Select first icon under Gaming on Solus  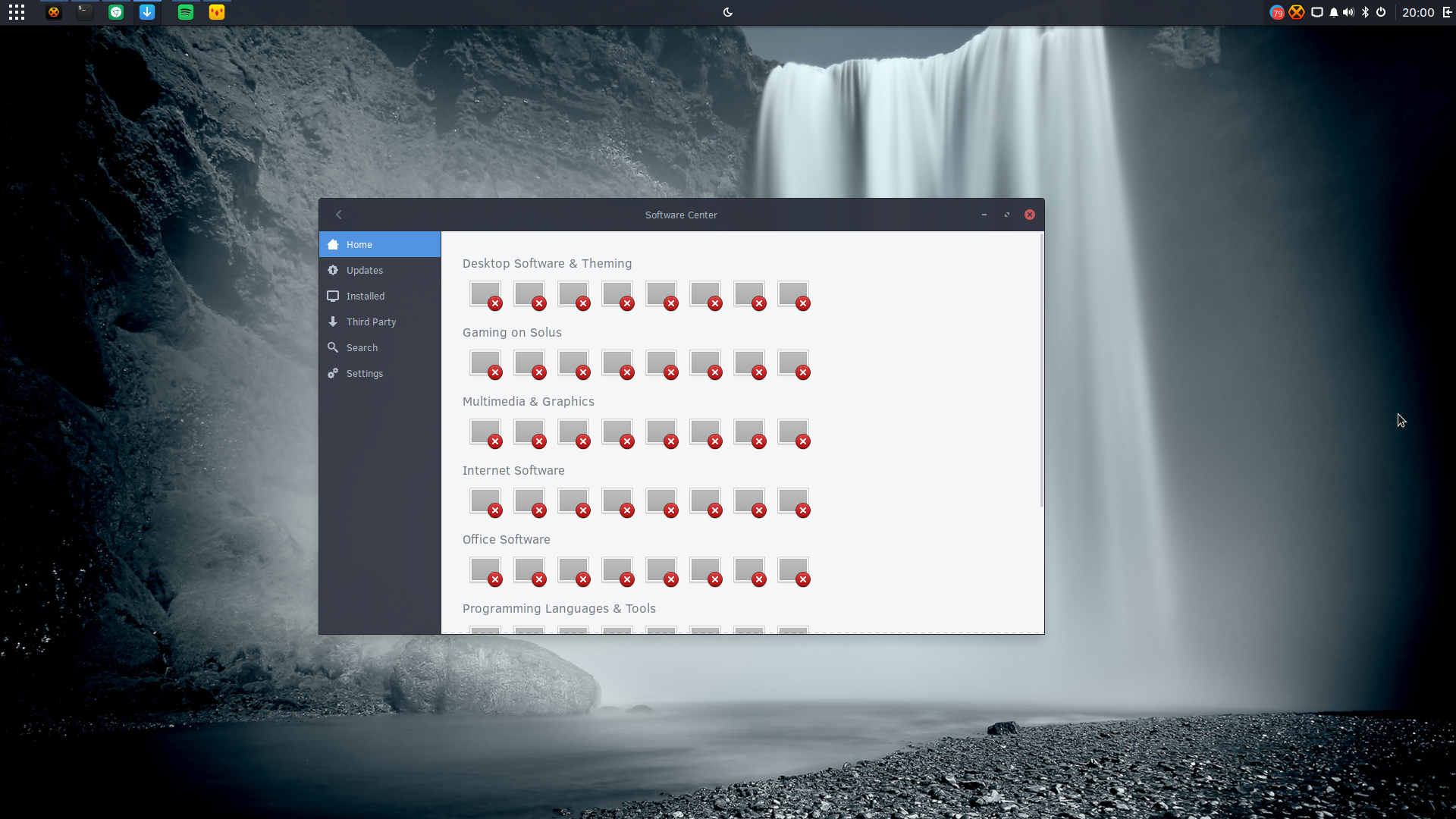pyautogui.click(x=485, y=364)
